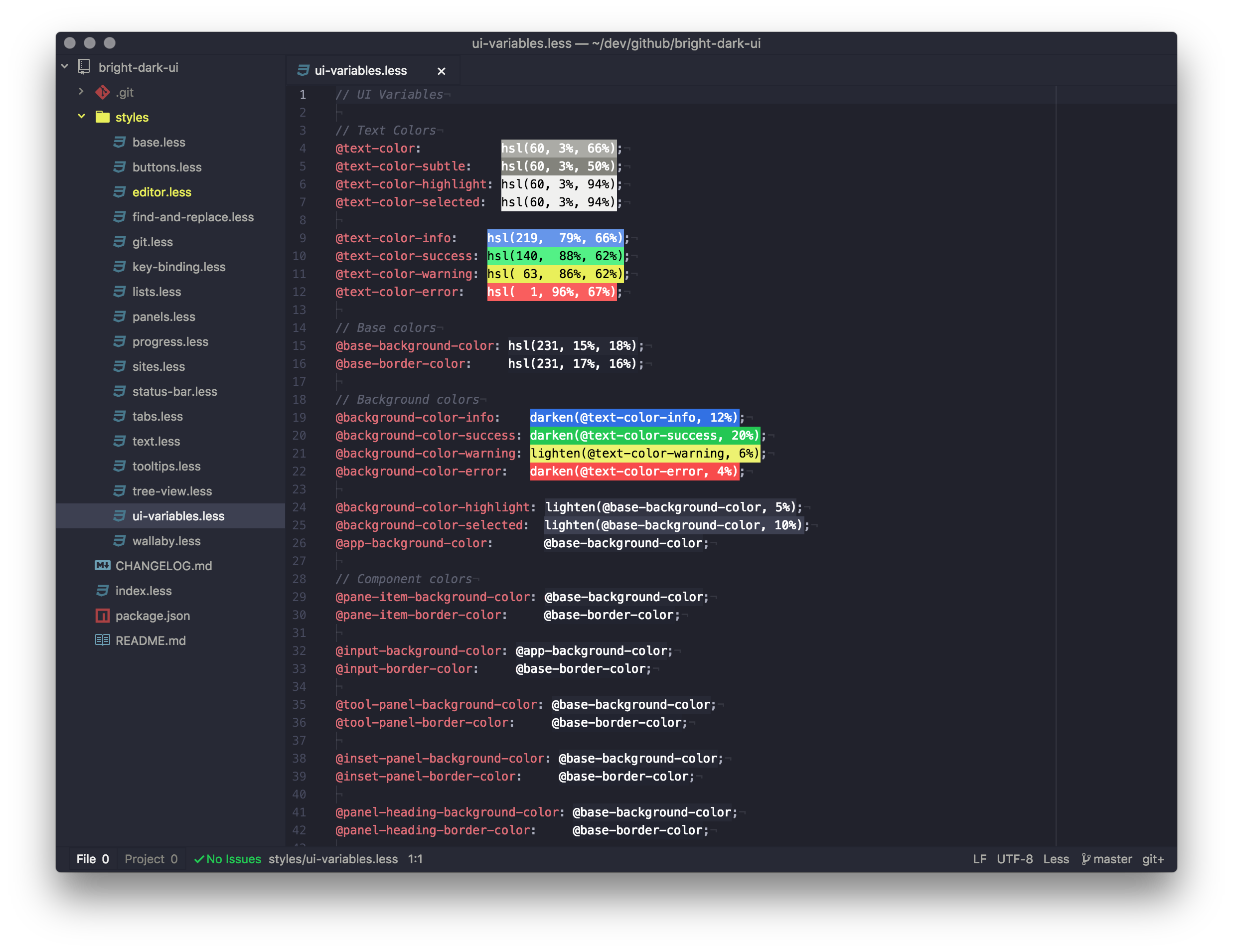Image resolution: width=1233 pixels, height=952 pixels.
Task: Select the ui-variables.less editor tab
Action: tap(360, 71)
